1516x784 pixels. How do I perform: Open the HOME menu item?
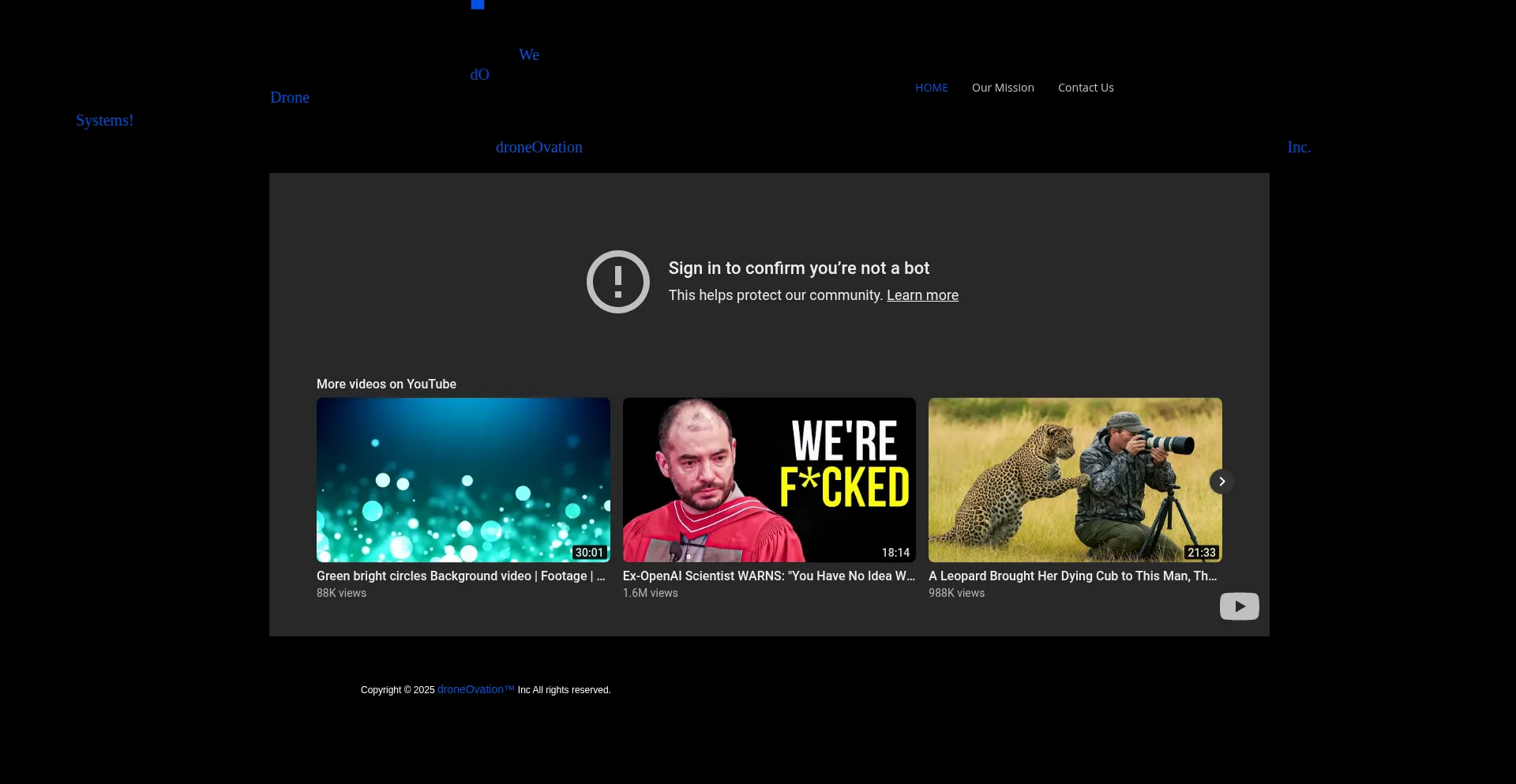pyautogui.click(x=932, y=88)
